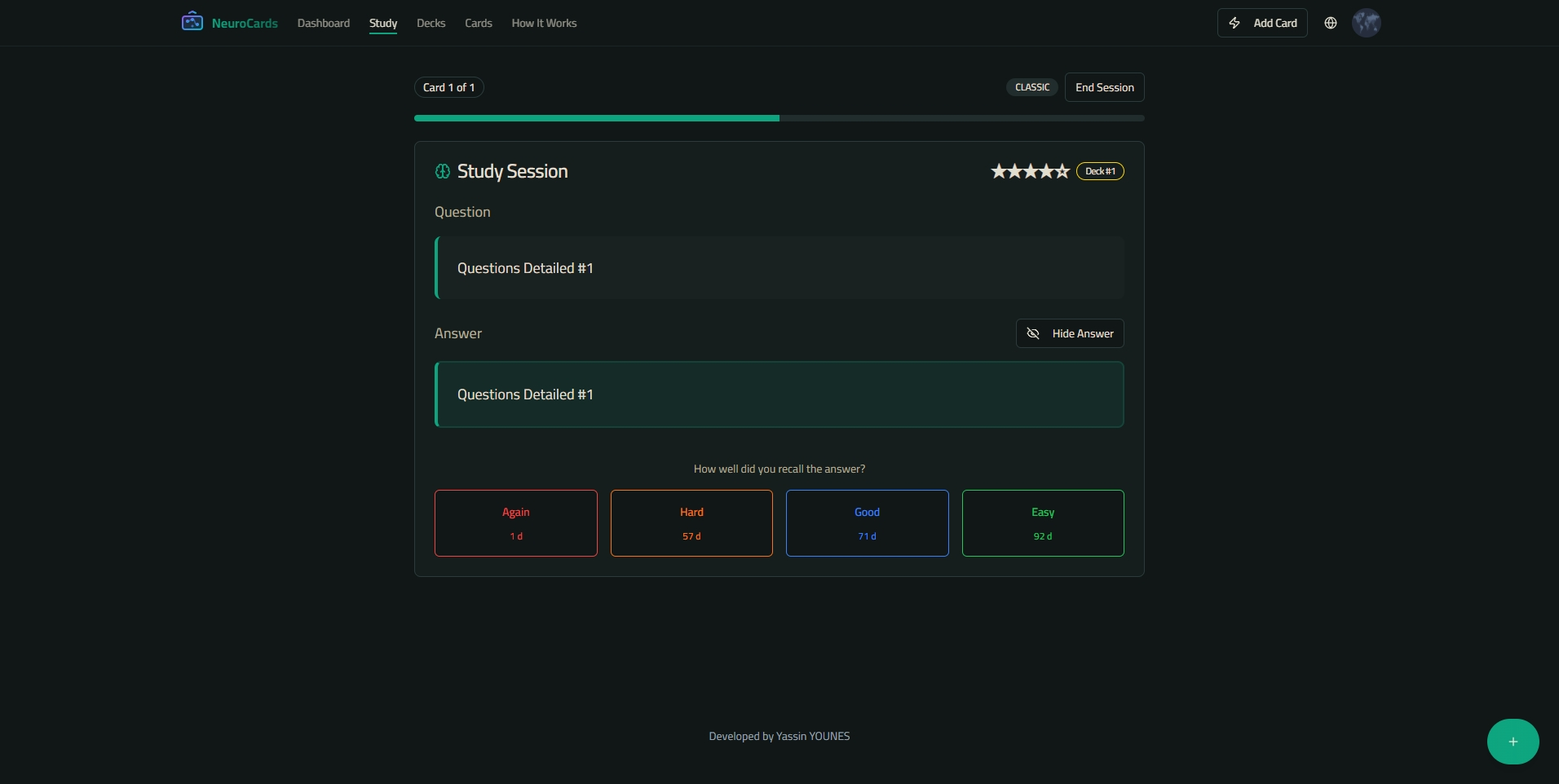Click the floating green plus button
Viewport: 1559px width, 784px height.
1513,742
